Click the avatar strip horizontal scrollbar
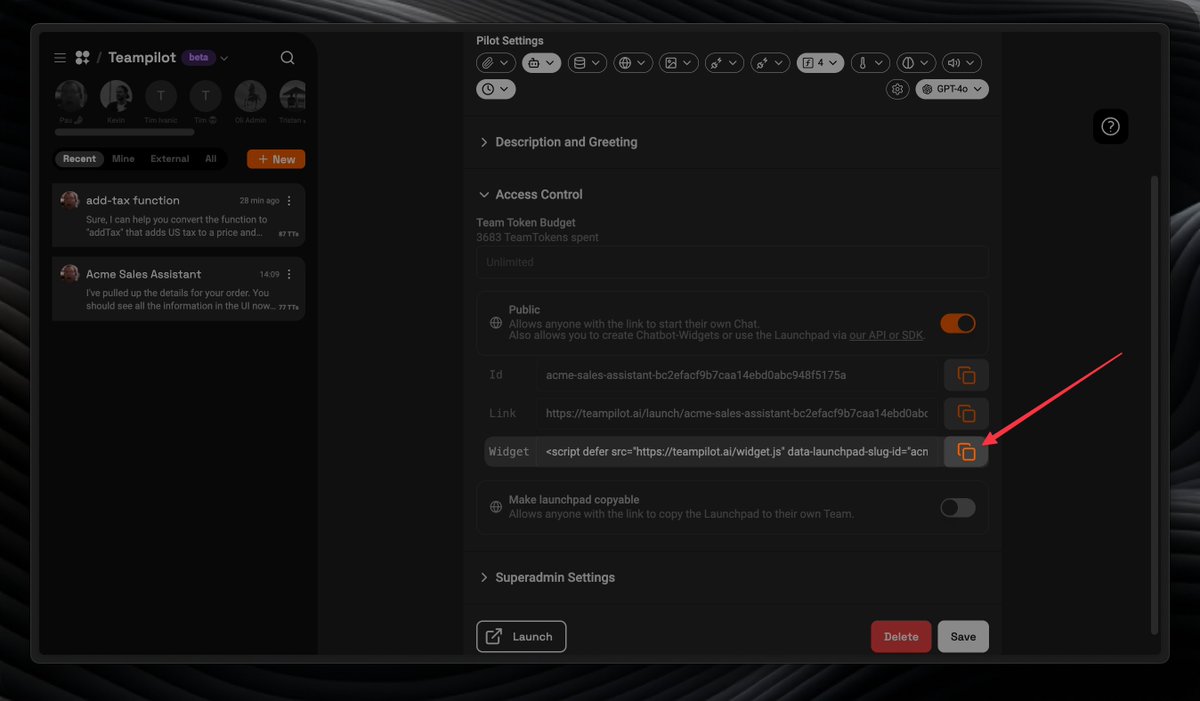1200x701 pixels. [x=125, y=132]
